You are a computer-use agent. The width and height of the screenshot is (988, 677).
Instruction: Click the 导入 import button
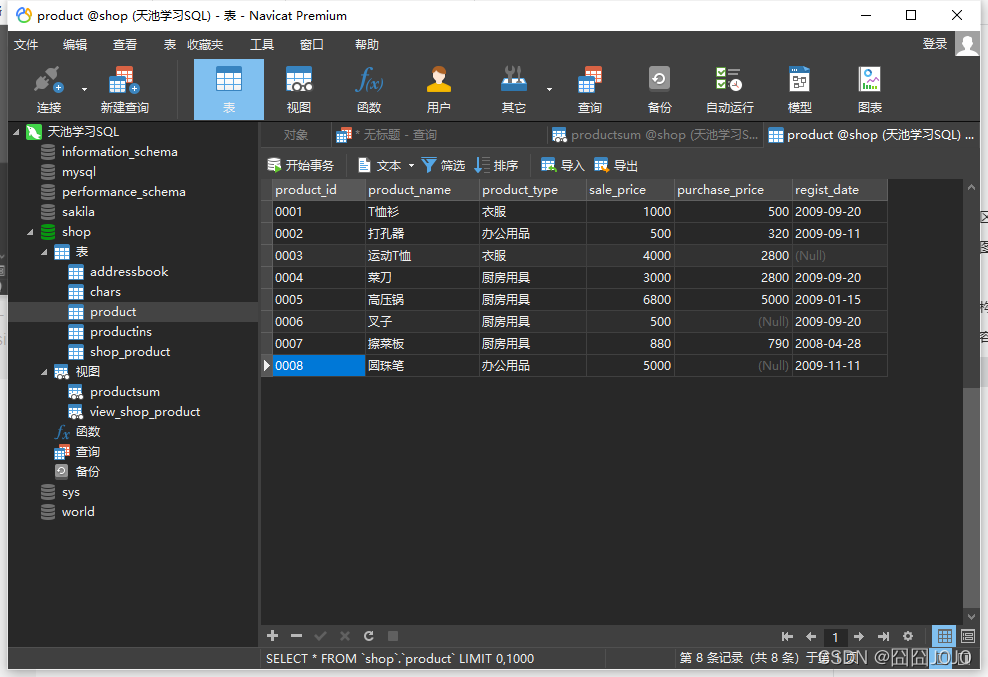click(563, 166)
